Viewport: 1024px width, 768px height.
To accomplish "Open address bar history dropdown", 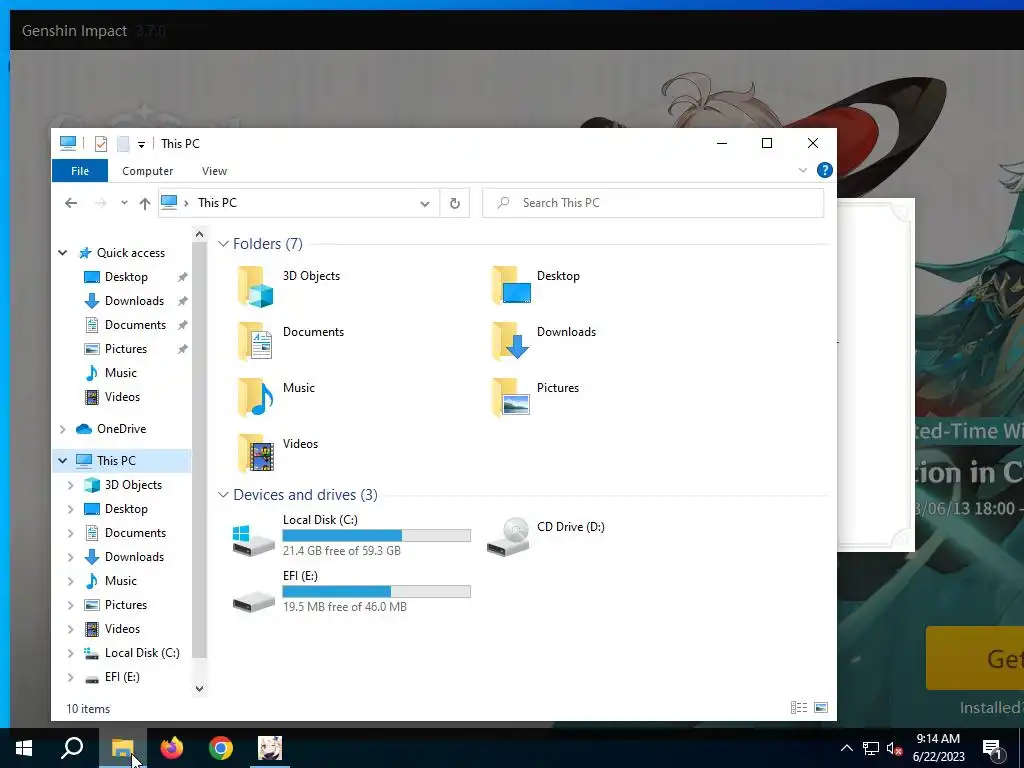I will click(424, 203).
